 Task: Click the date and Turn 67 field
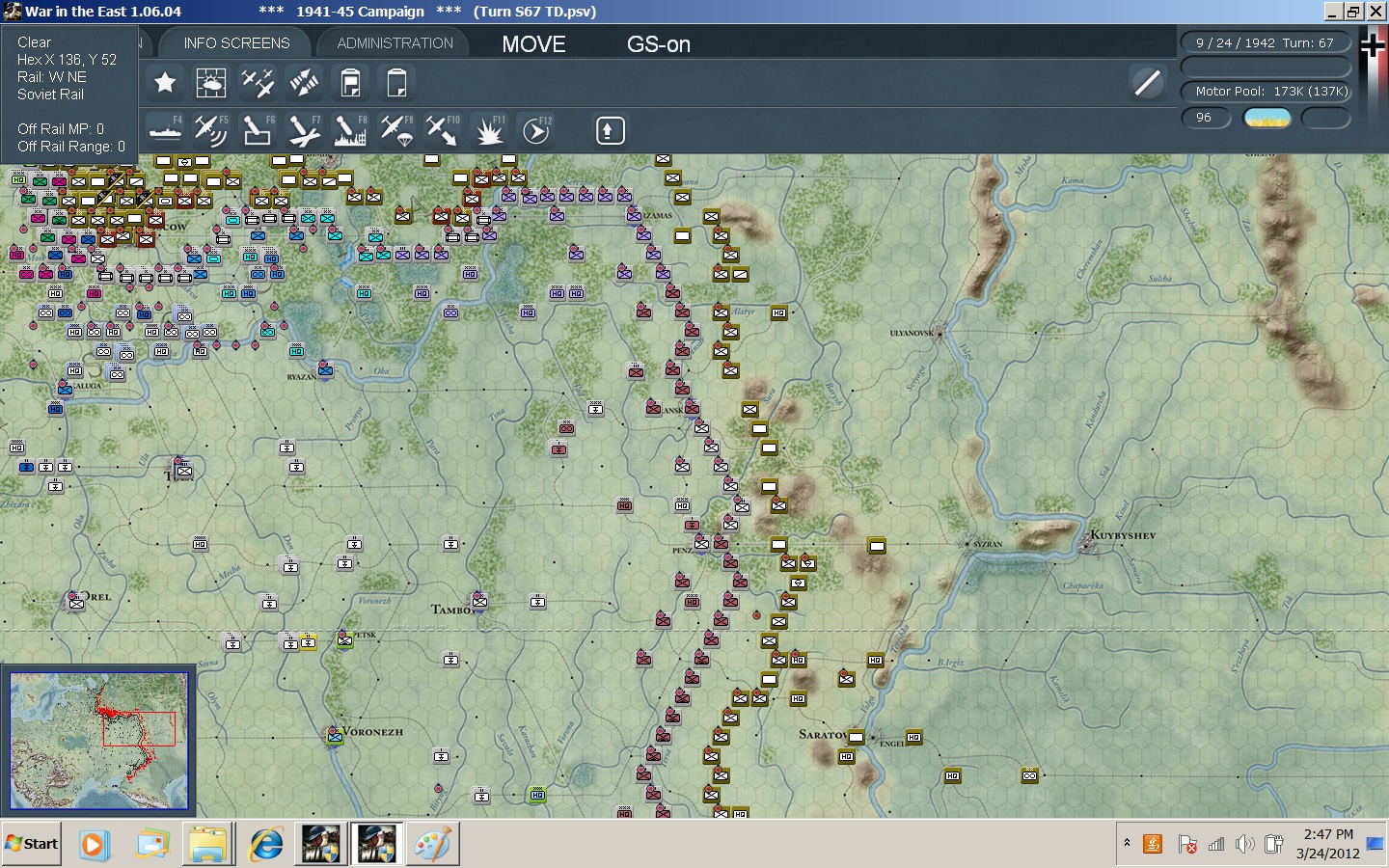[x=1265, y=42]
